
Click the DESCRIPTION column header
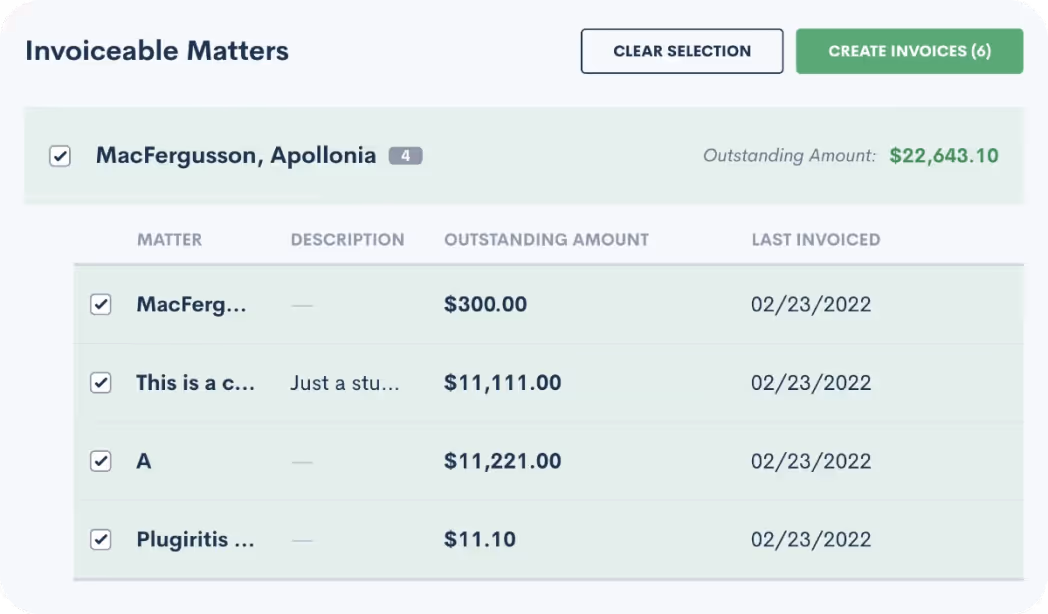click(x=347, y=240)
